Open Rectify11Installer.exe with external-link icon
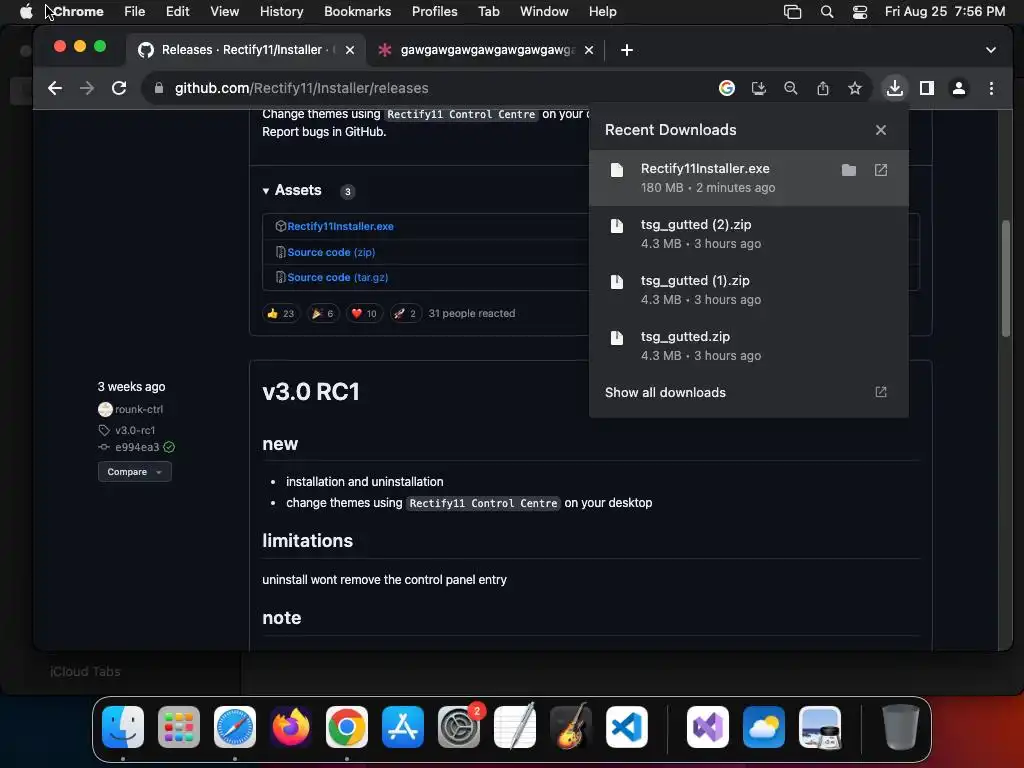Image resolution: width=1024 pixels, height=768 pixels. click(881, 170)
